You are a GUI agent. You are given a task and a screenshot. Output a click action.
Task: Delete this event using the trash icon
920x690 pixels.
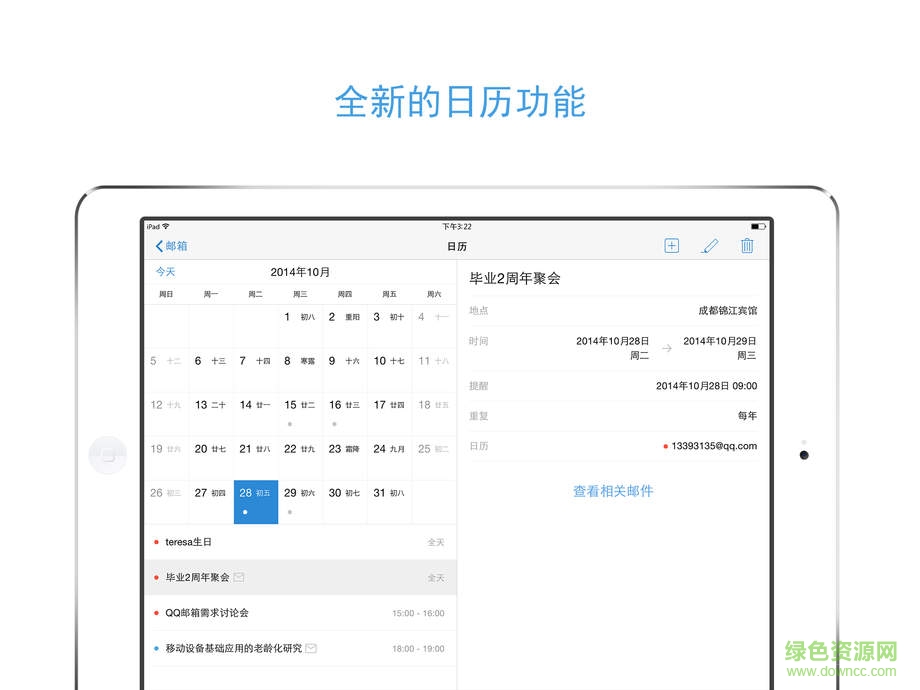point(747,245)
